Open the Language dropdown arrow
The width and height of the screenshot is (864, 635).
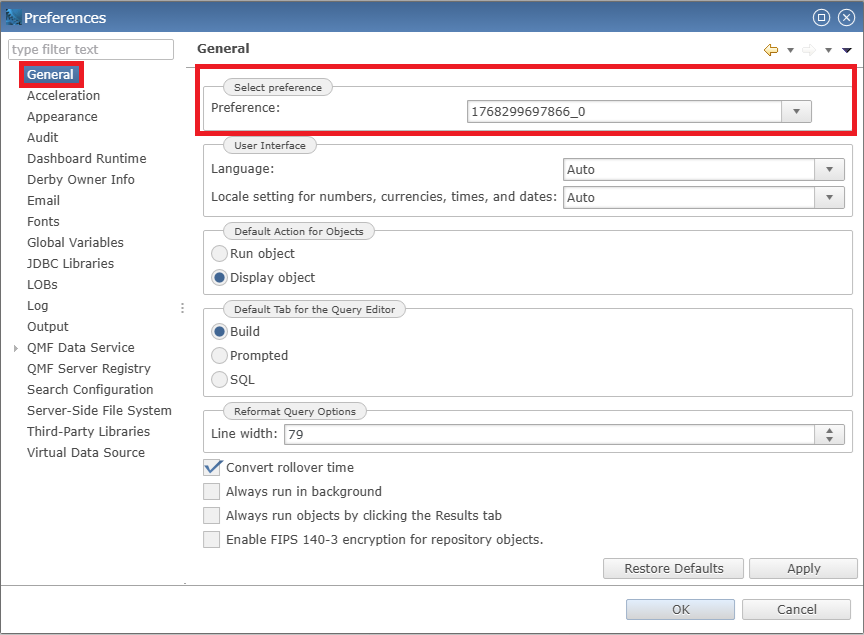829,169
